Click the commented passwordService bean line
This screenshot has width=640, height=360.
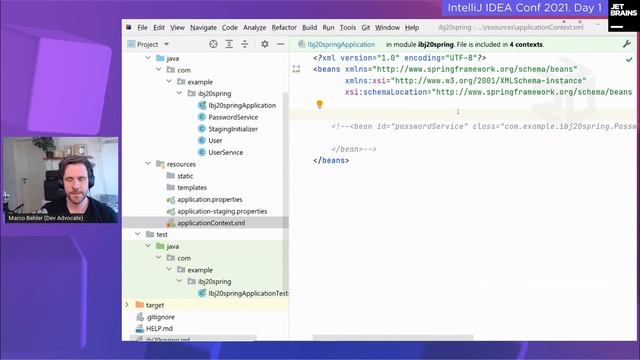click(484, 127)
